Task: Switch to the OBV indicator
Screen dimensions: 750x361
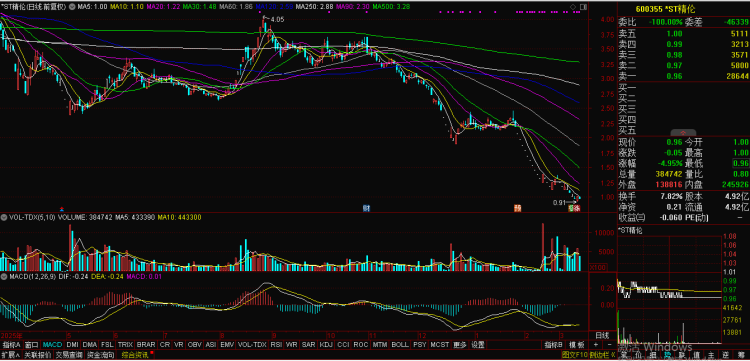Action: click(195, 345)
